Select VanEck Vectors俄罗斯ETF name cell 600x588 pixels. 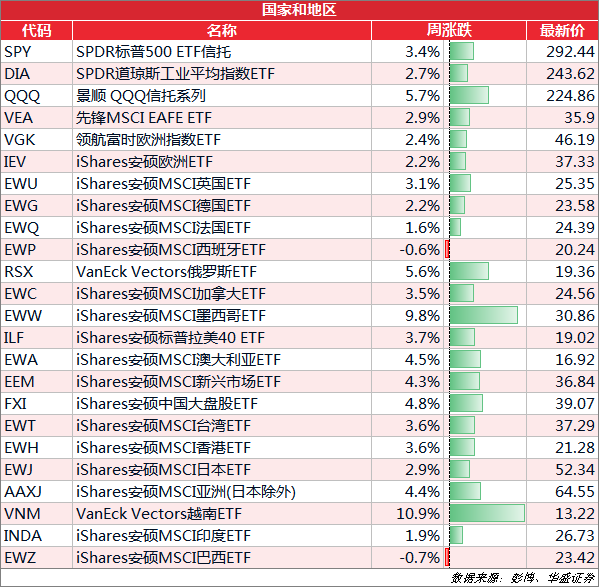tap(222, 272)
